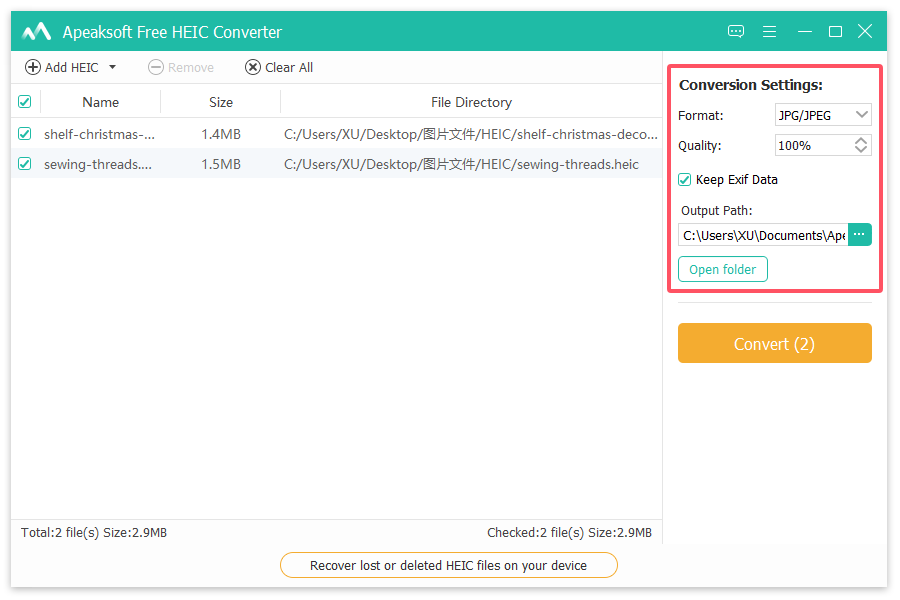The height and width of the screenshot is (600, 900).
Task: Expand the Add HEIC dropdown arrow
Action: pos(112,68)
